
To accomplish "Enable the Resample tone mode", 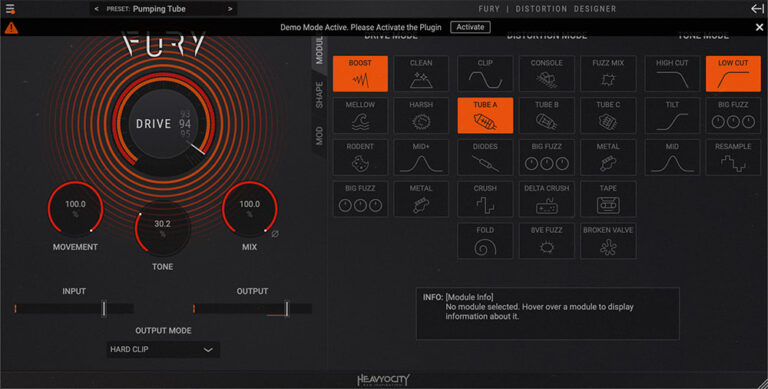I will pyautogui.click(x=733, y=157).
